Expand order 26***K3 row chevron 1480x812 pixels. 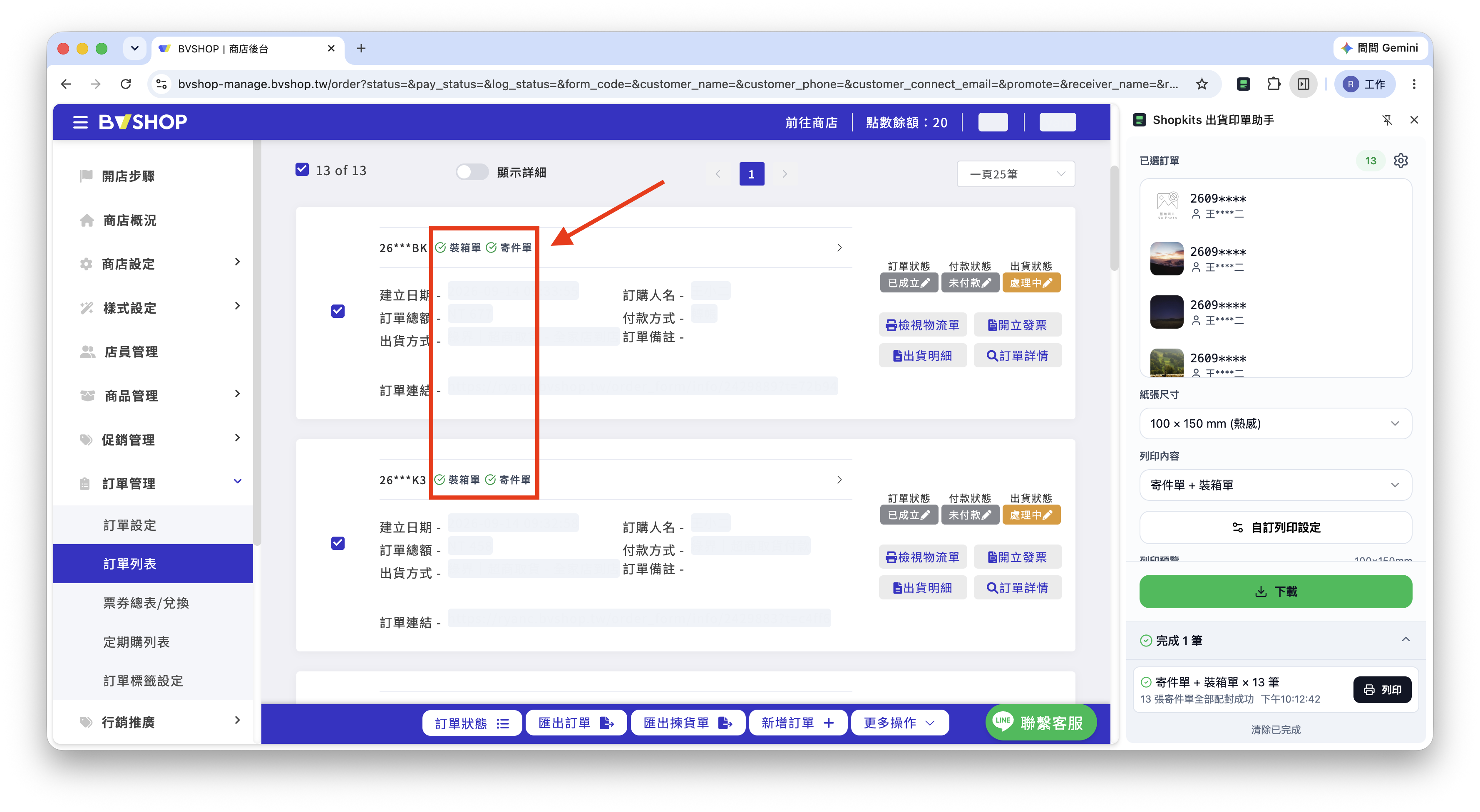pos(839,480)
